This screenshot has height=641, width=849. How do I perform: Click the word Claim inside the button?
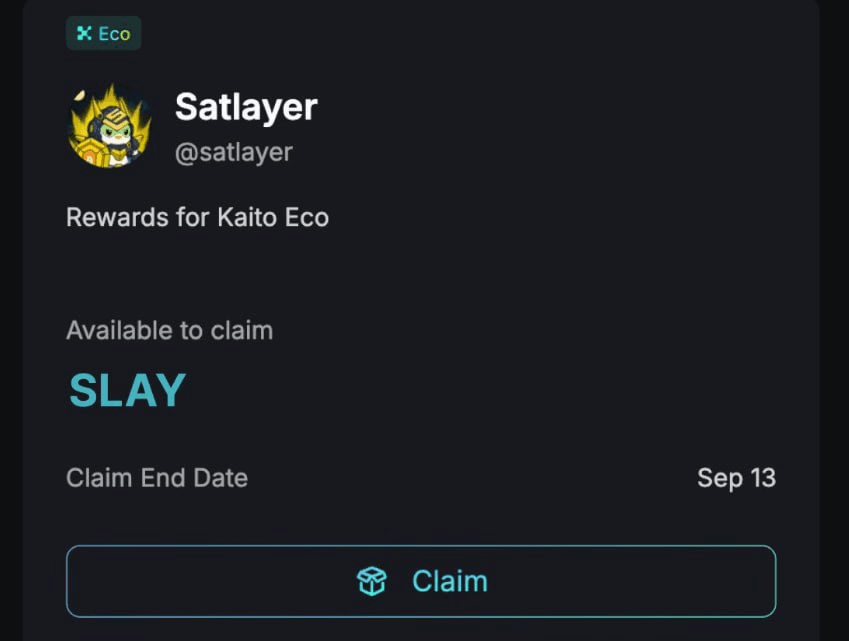pos(450,581)
